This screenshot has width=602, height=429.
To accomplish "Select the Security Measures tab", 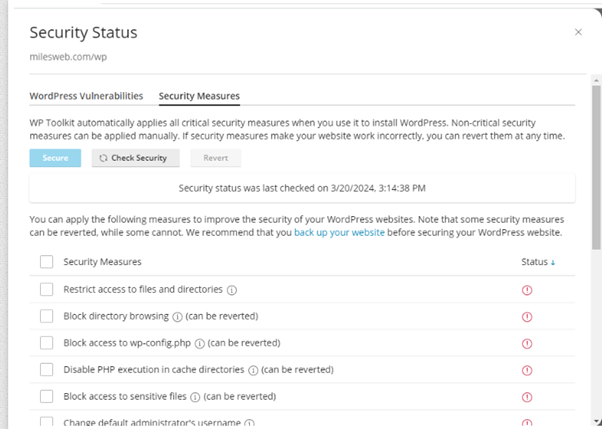I will pos(199,96).
